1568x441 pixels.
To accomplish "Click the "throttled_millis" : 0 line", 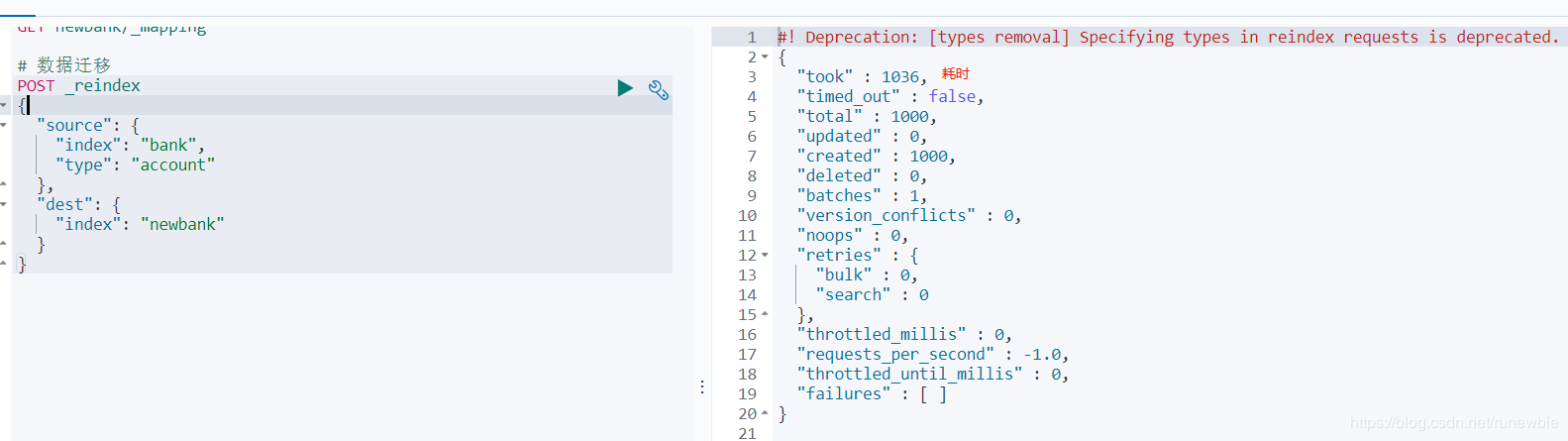I will coord(904,334).
